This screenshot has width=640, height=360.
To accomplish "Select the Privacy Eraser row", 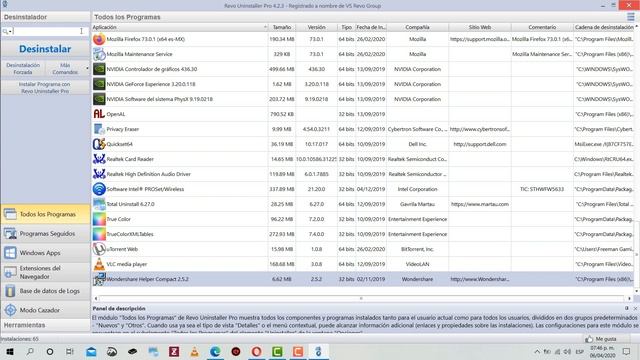I will point(363,129).
